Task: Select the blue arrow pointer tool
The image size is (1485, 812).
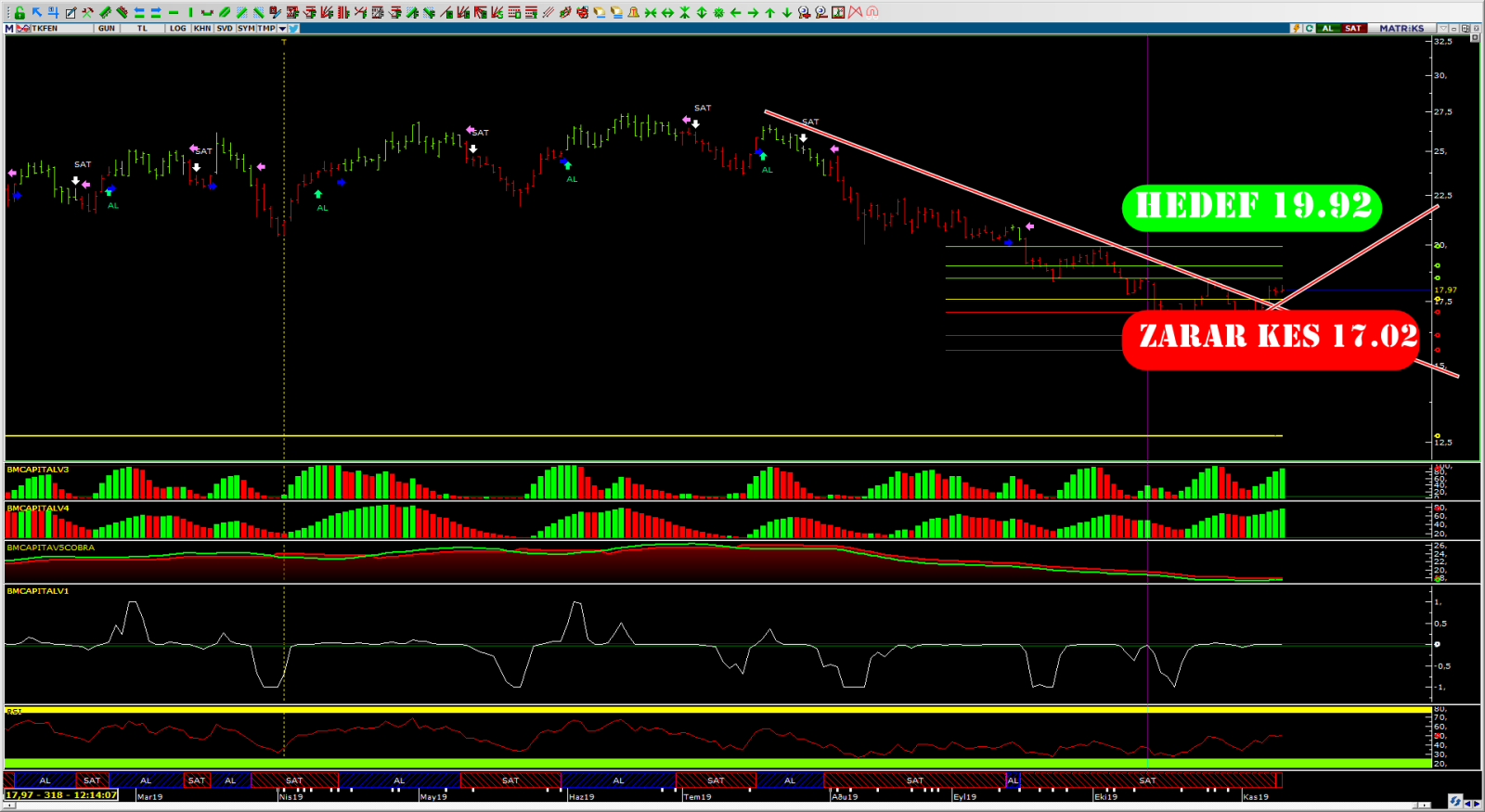Action: click(x=36, y=12)
